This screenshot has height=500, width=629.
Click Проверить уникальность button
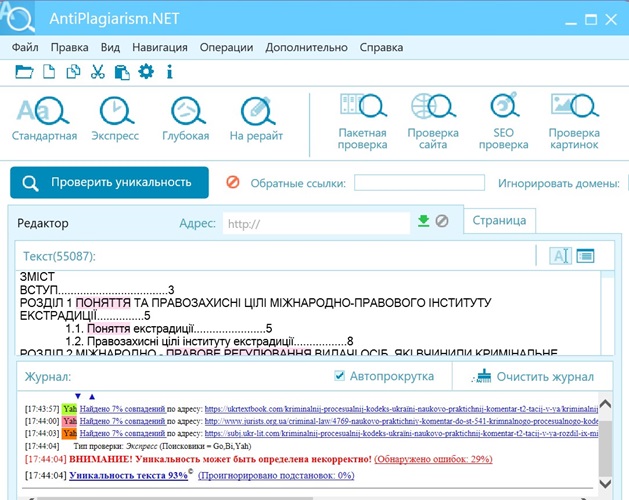pos(109,183)
